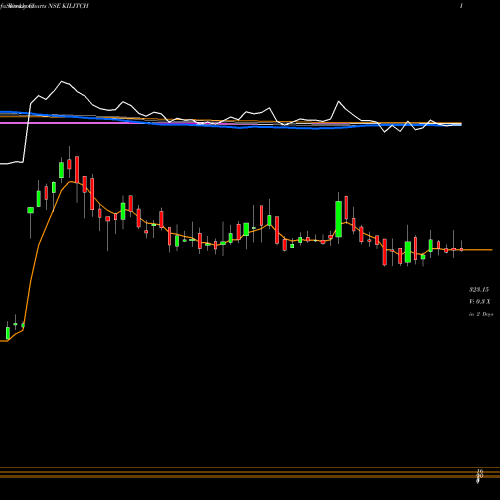Viewport: 500px width, 500px height.
Task: Click the price value ending in .15
Action: (x=479, y=290)
